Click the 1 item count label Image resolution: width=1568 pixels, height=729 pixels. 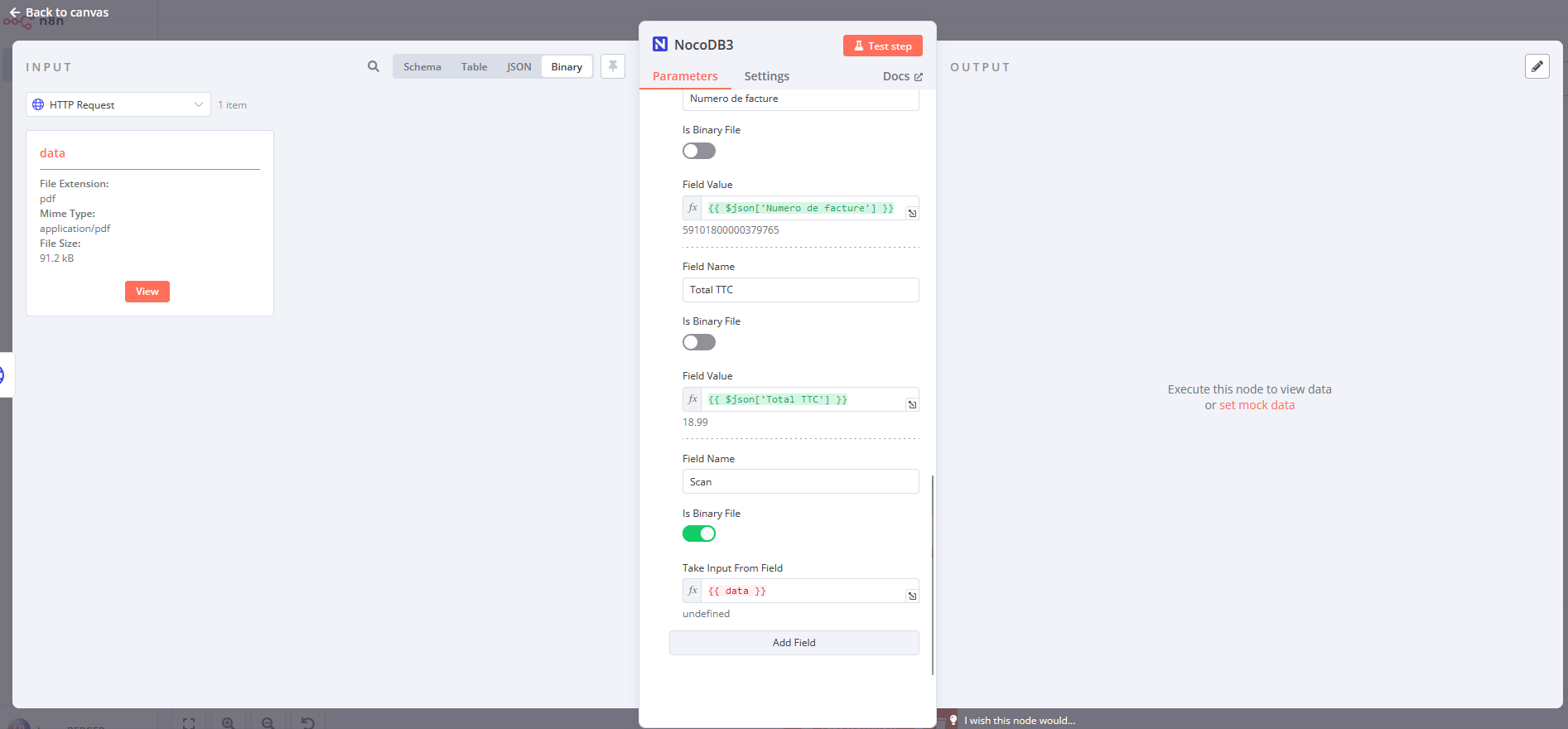pos(232,105)
